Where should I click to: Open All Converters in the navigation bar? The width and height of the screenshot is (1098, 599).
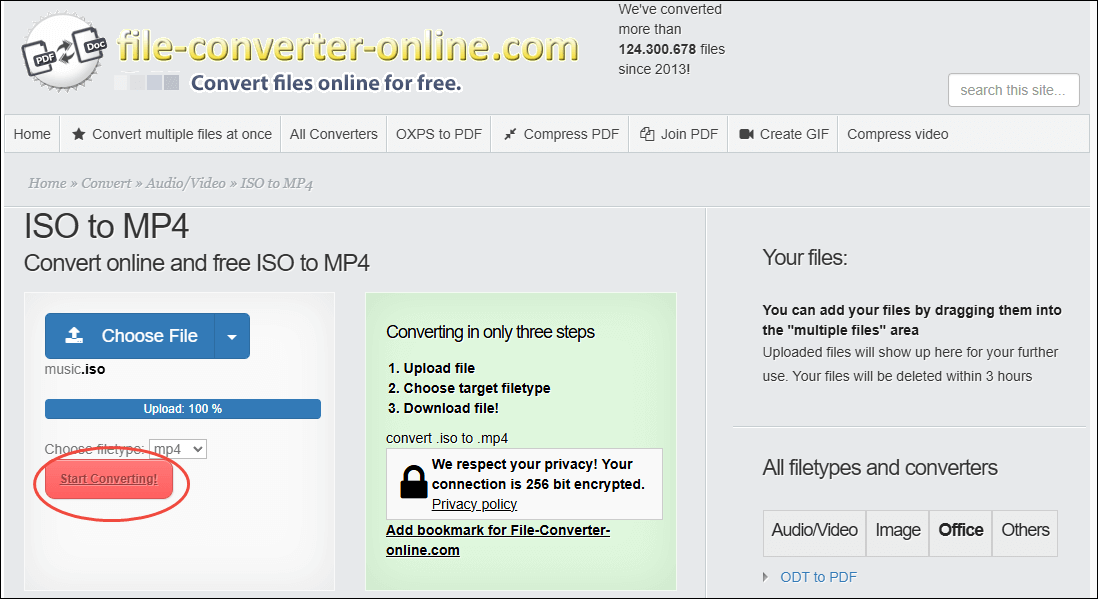(x=333, y=134)
